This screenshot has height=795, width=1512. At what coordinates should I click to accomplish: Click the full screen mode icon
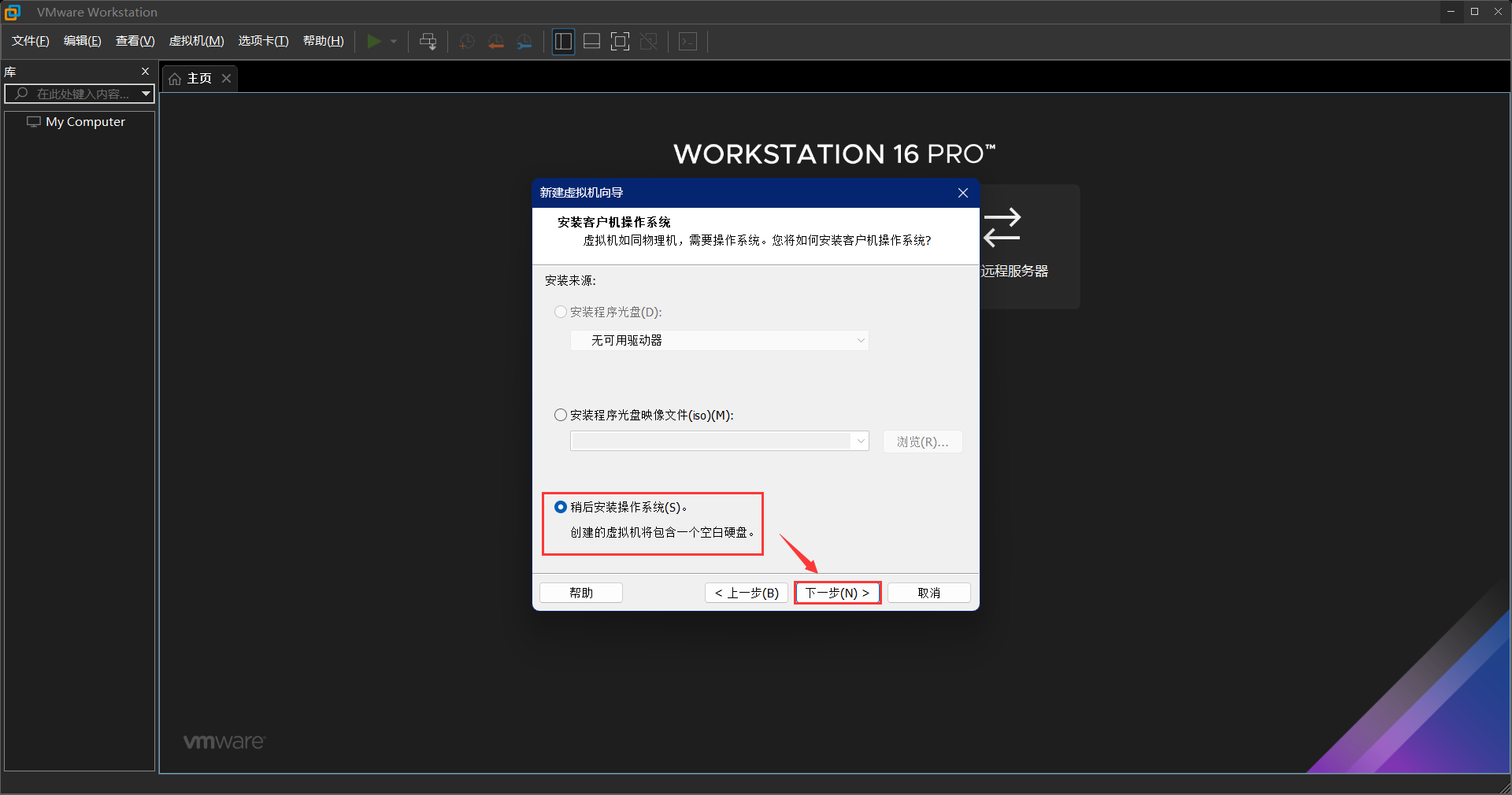tap(621, 41)
